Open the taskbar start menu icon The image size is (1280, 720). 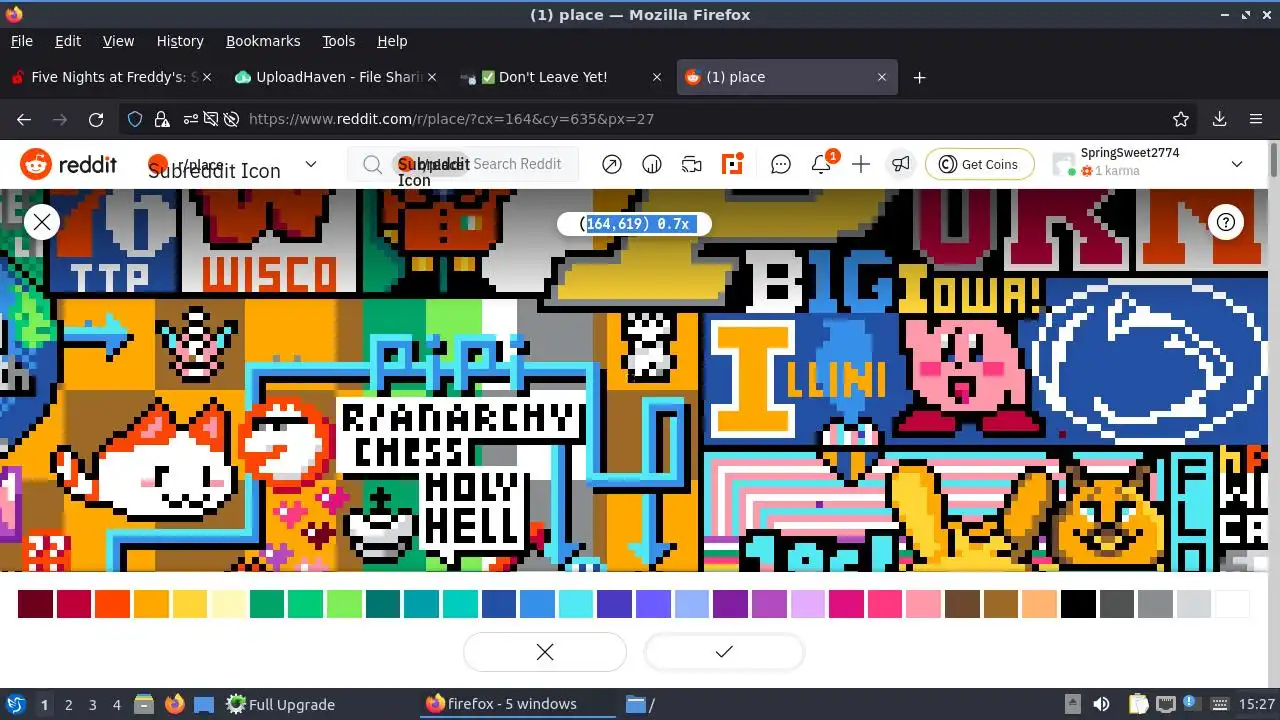point(15,704)
